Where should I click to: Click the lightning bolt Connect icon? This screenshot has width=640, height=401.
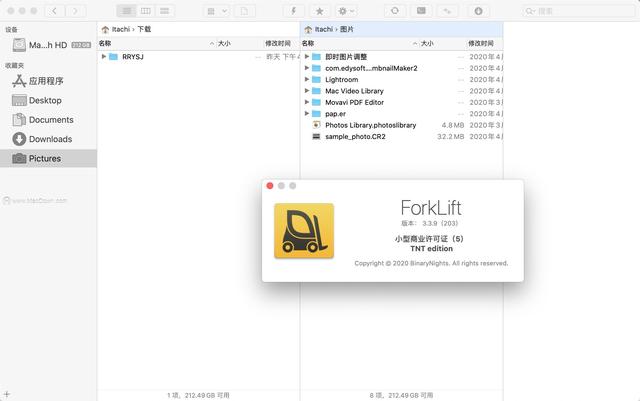point(293,11)
